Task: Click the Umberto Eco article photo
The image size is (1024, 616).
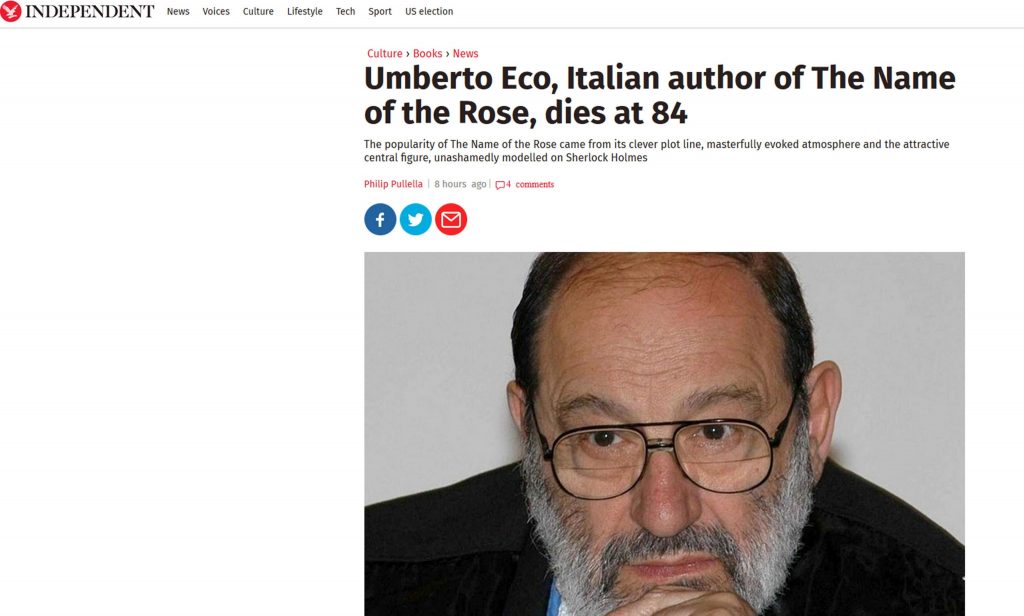Action: click(x=664, y=434)
